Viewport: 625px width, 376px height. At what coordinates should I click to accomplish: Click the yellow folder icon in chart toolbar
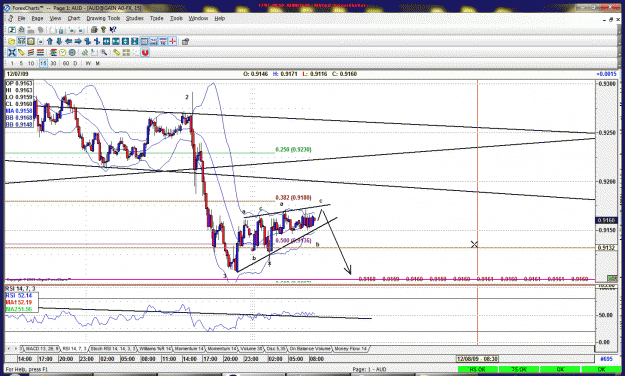12,41
